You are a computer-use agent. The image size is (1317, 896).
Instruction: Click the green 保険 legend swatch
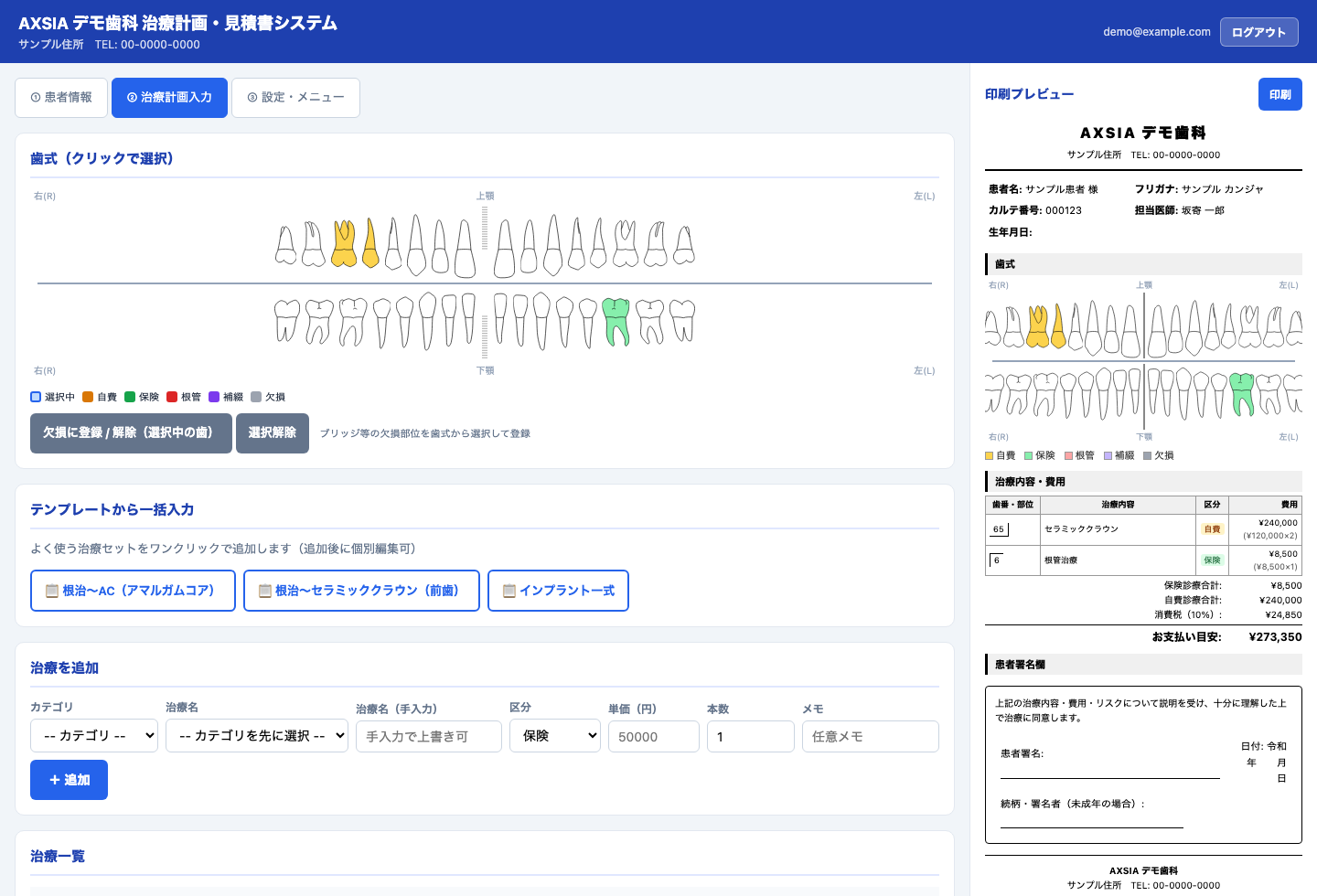tap(130, 397)
